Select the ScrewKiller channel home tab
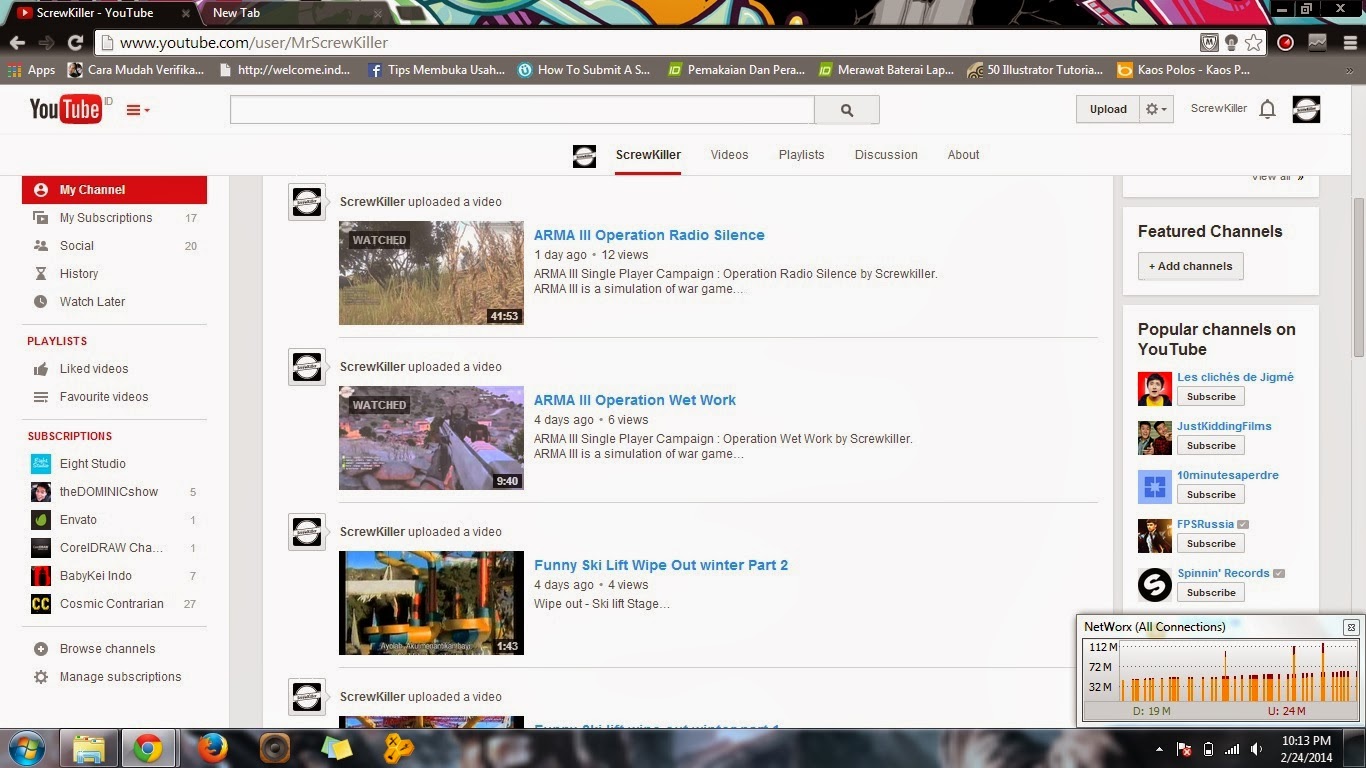The height and width of the screenshot is (768, 1366). coord(648,155)
